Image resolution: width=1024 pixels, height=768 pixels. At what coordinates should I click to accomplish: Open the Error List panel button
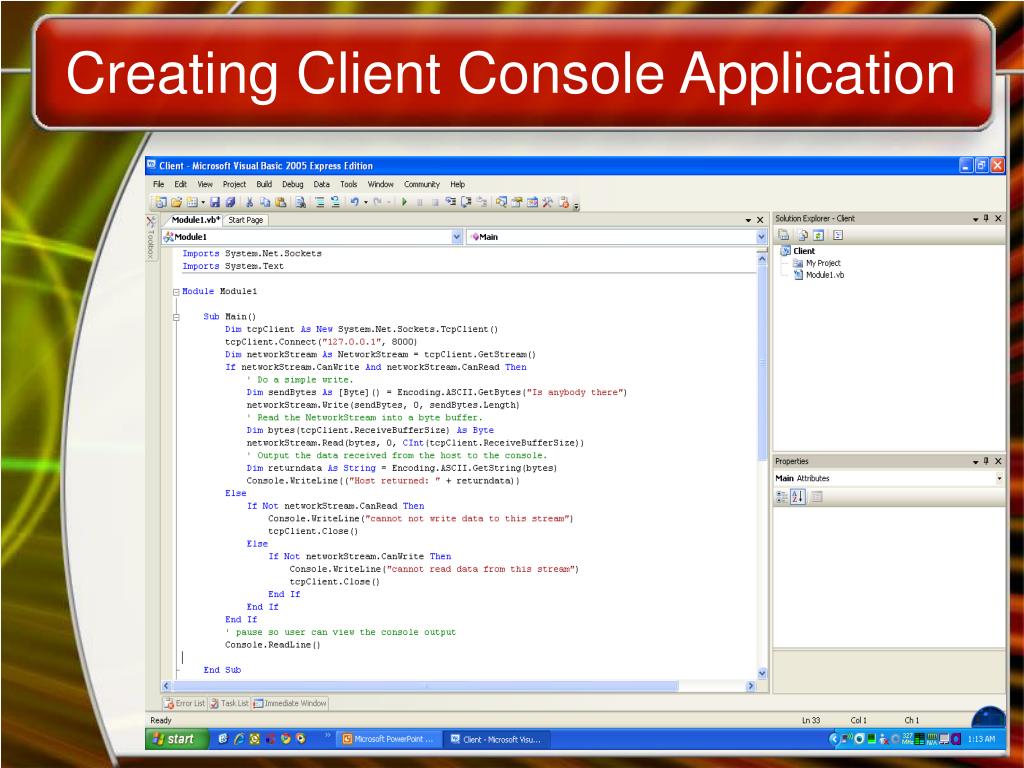185,703
